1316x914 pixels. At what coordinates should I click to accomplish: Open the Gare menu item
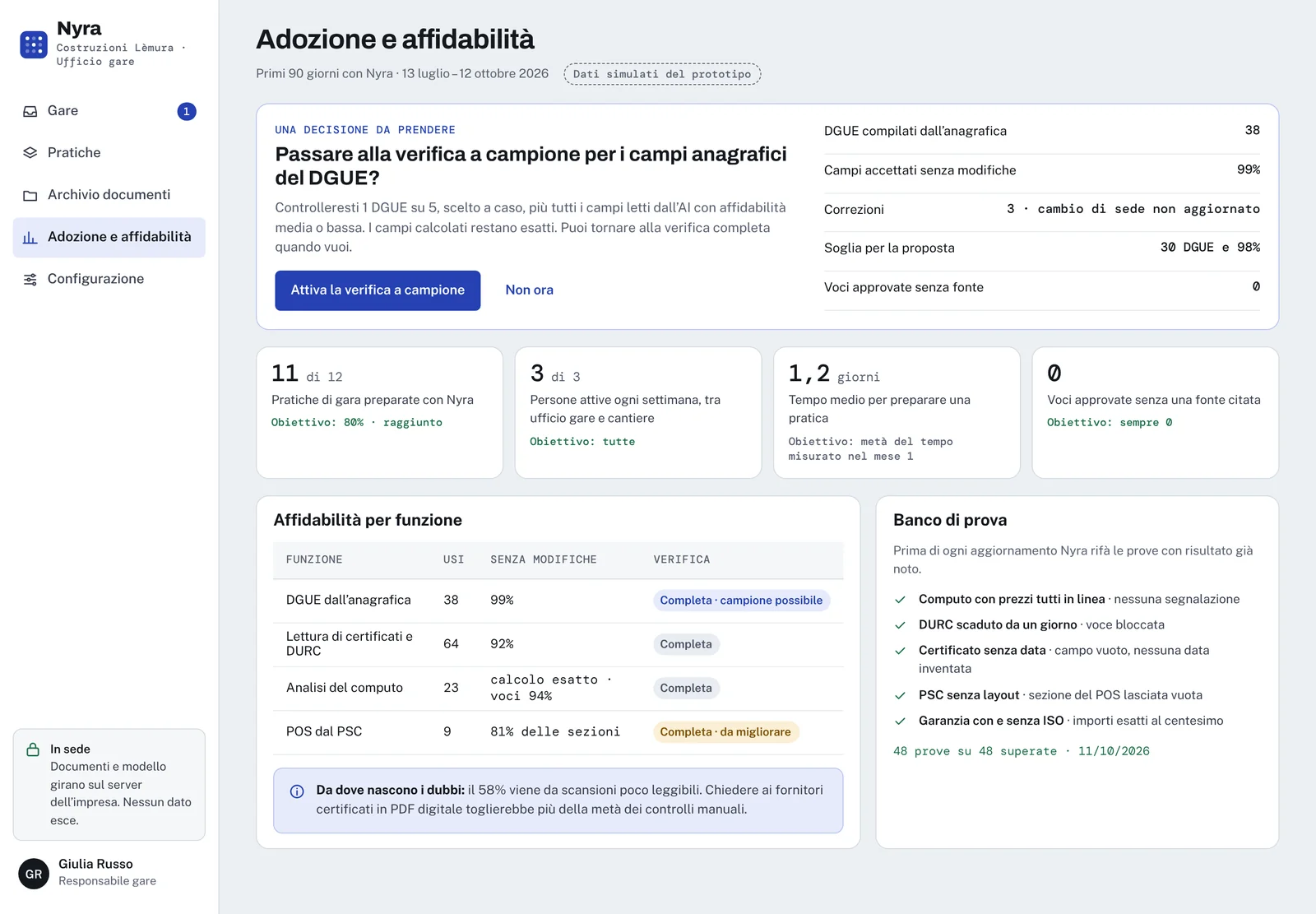coord(109,111)
